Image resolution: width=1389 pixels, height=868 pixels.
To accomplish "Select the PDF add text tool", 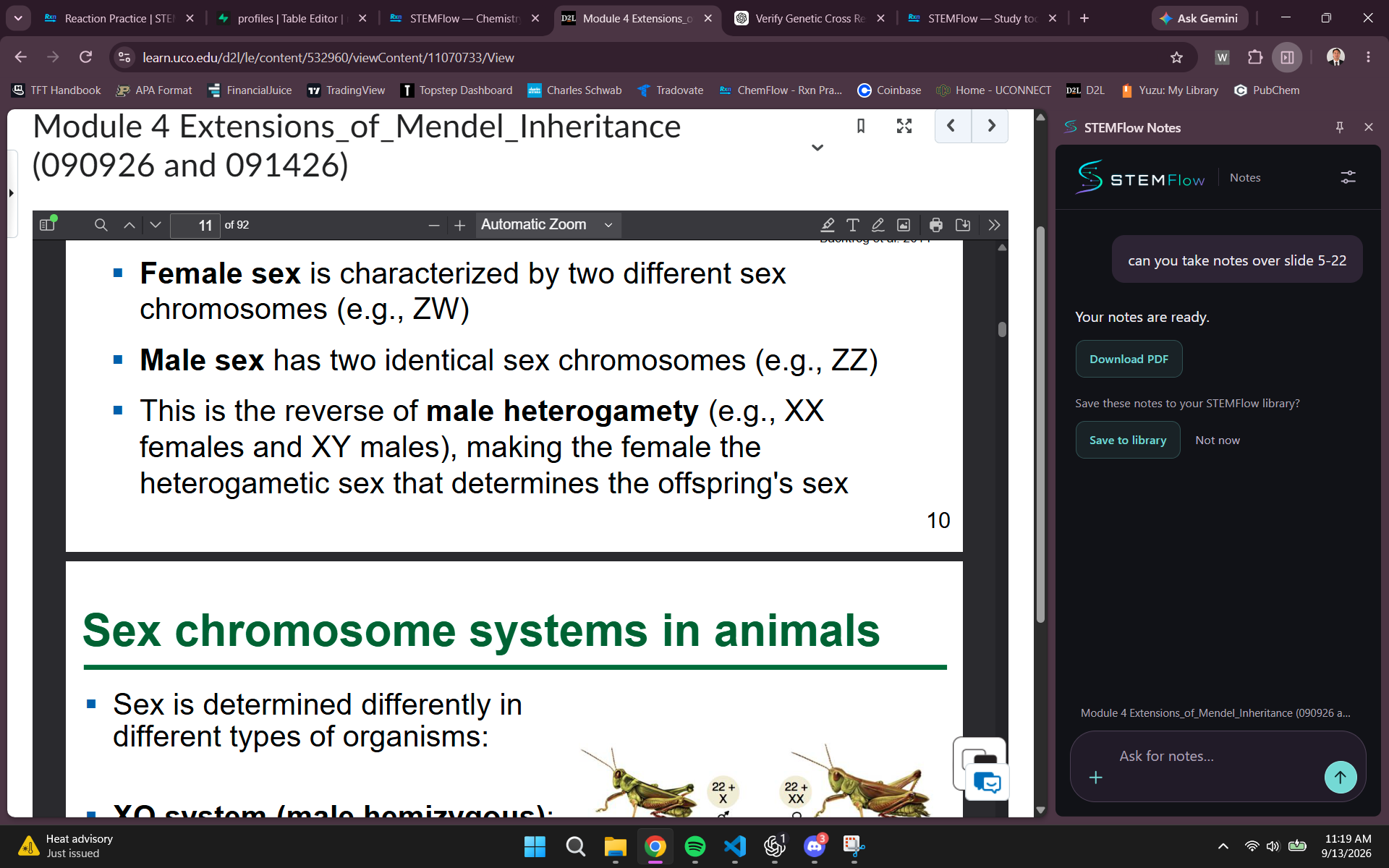I will click(x=853, y=225).
